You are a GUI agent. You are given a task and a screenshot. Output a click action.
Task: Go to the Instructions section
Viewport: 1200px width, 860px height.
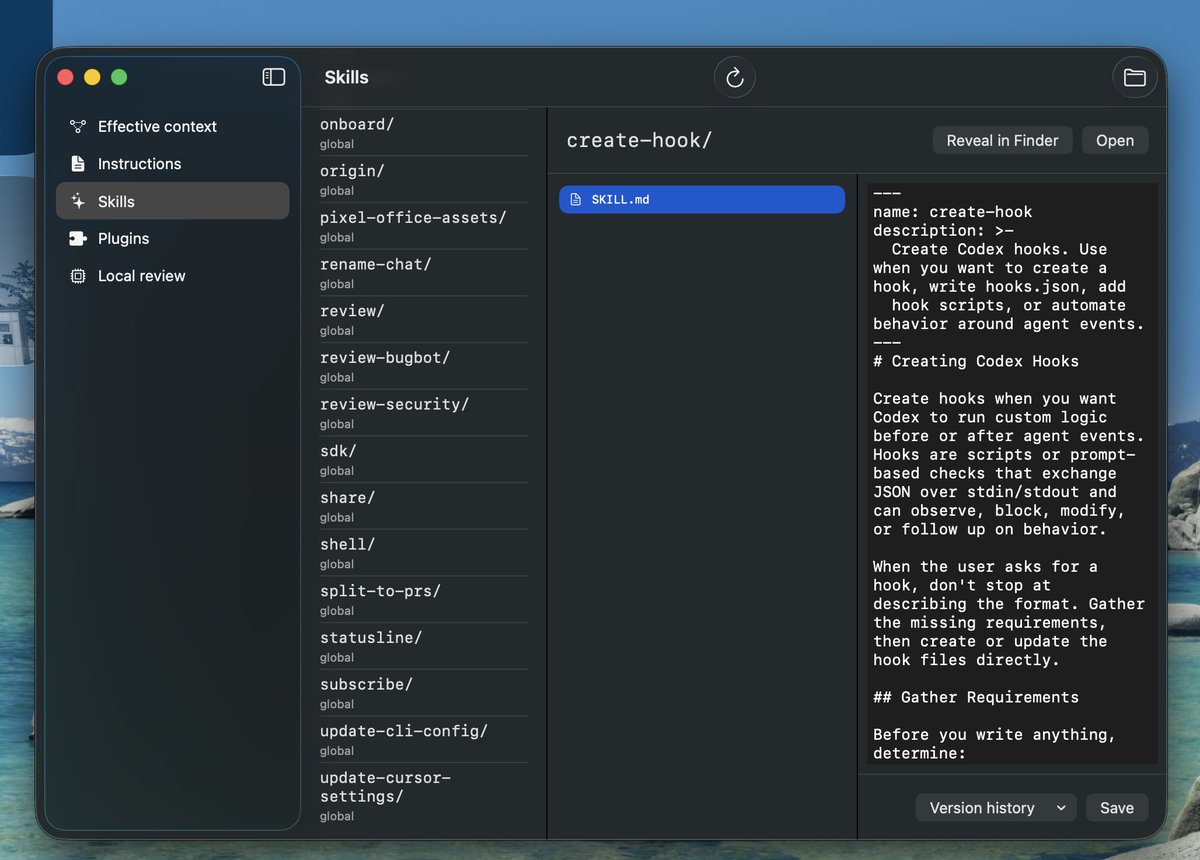click(173, 163)
